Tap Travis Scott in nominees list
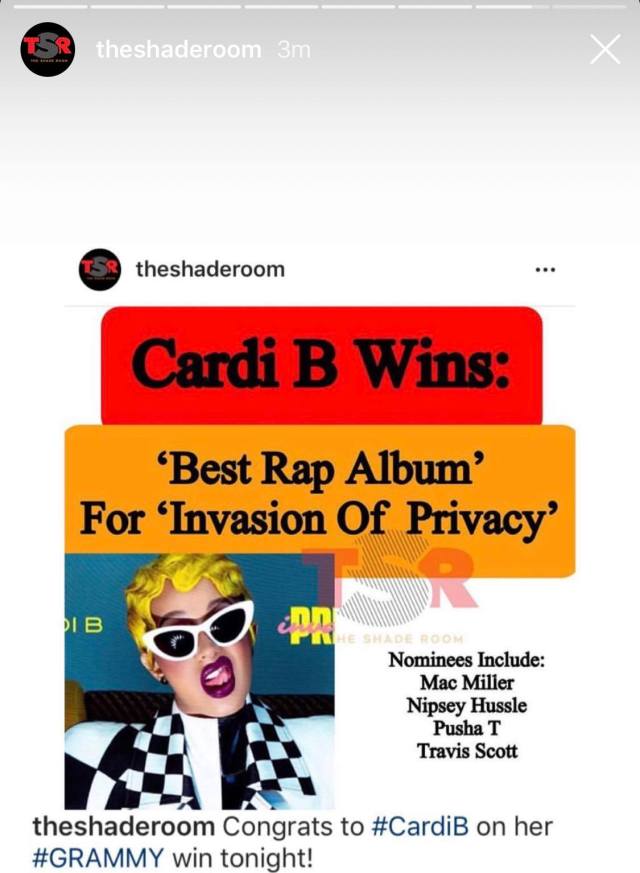This screenshot has height=873, width=640. (x=467, y=751)
